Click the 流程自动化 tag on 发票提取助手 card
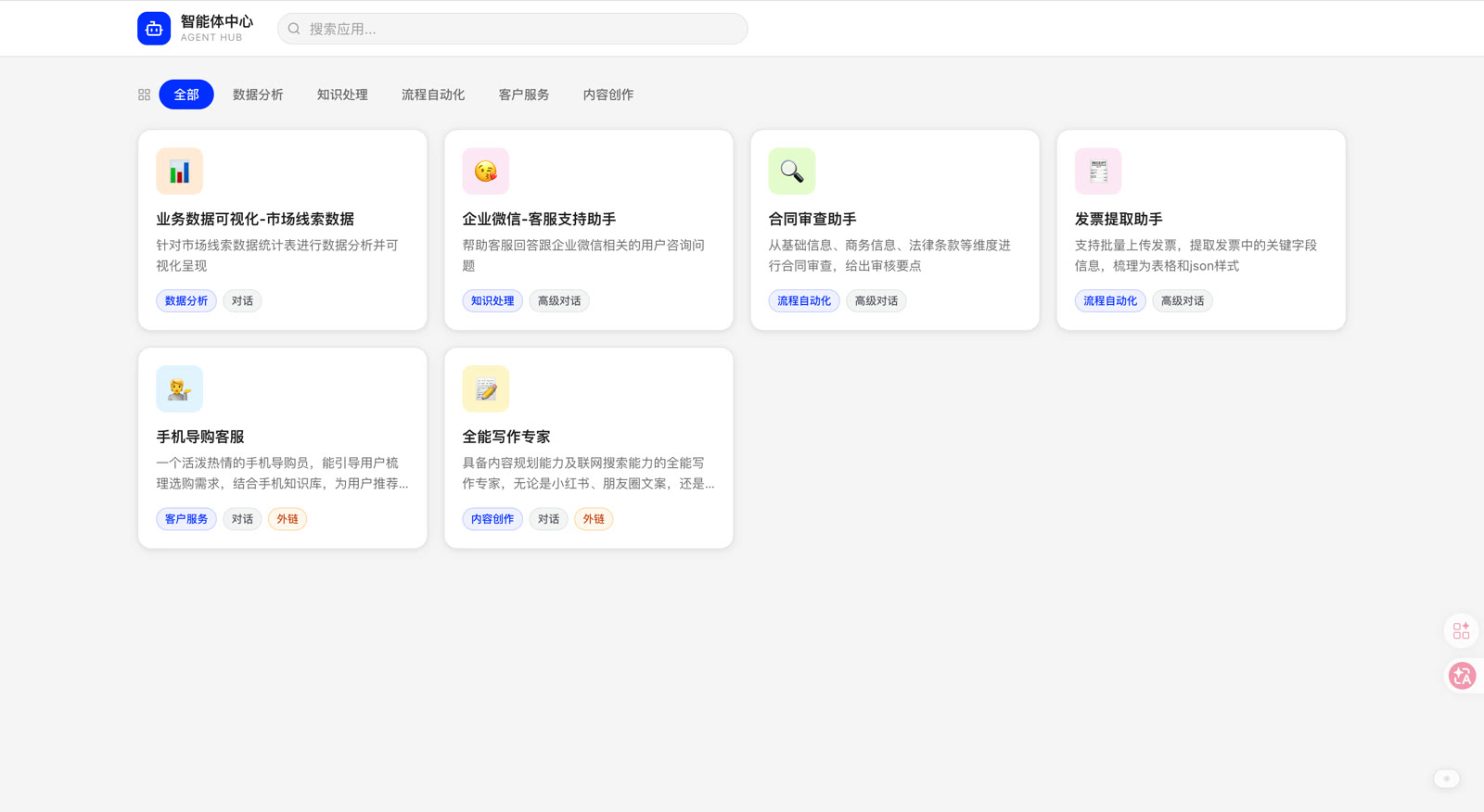The width and height of the screenshot is (1484, 812). [1110, 301]
